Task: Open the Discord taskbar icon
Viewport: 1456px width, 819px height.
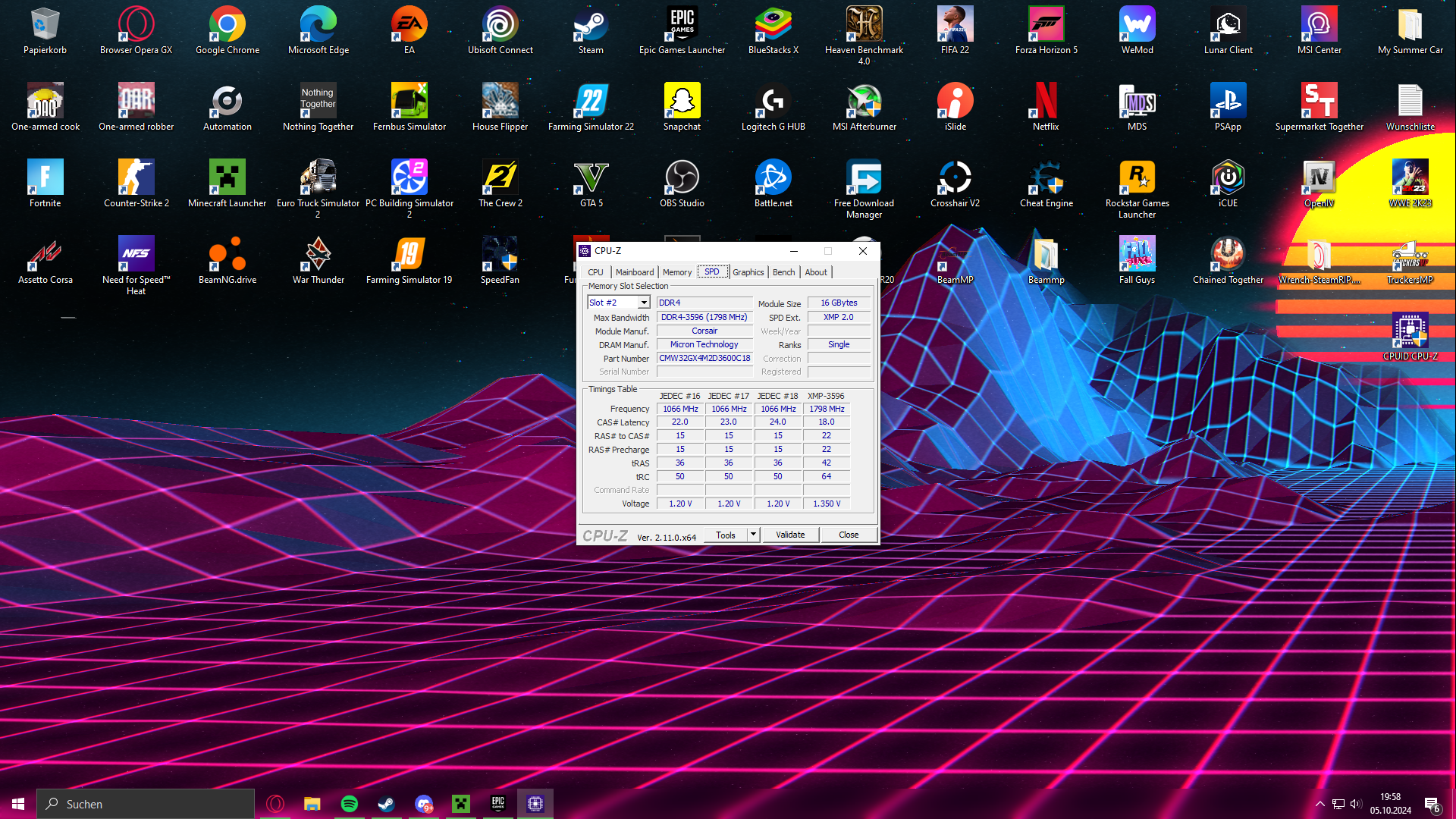Action: pyautogui.click(x=424, y=804)
